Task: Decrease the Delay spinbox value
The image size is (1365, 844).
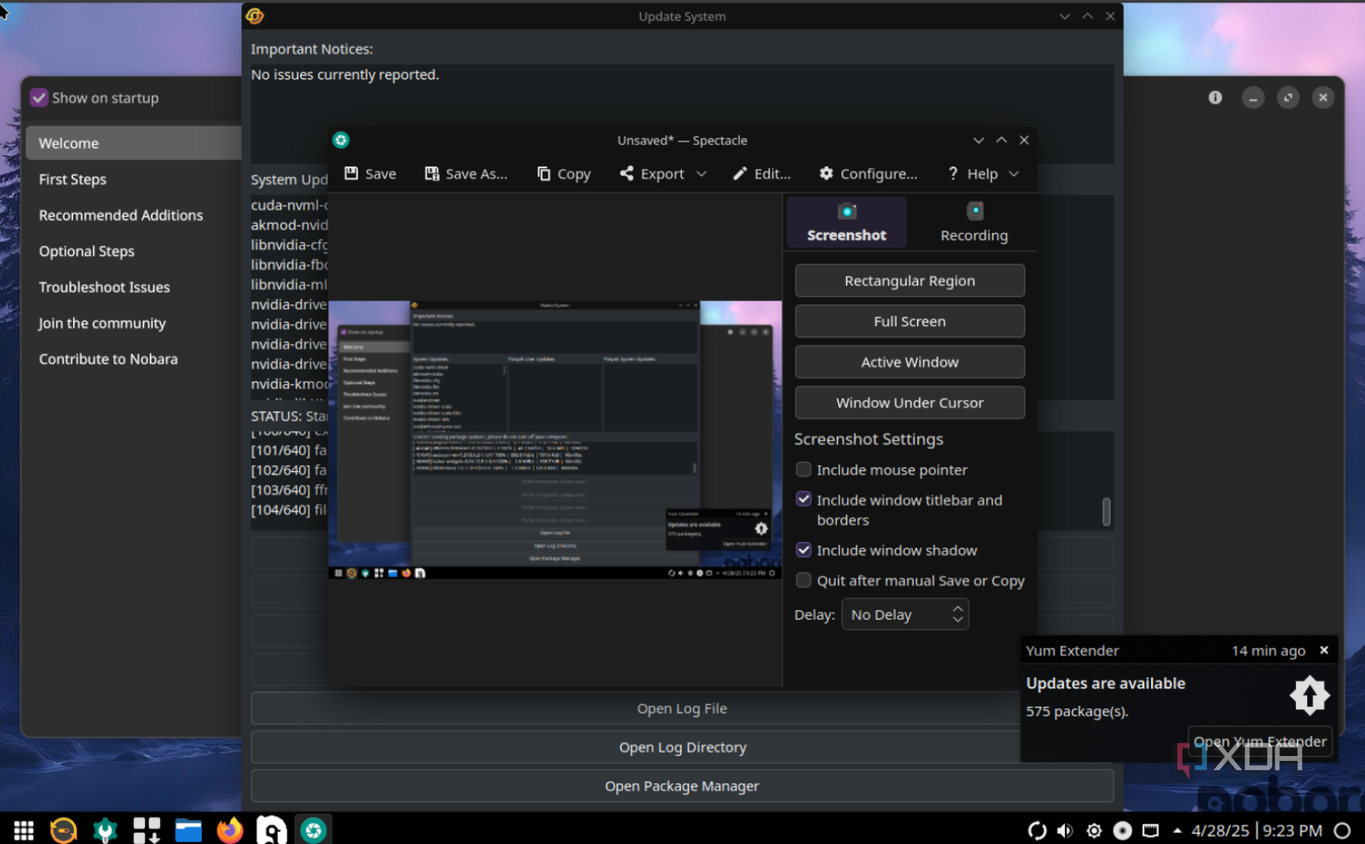Action: [x=958, y=621]
